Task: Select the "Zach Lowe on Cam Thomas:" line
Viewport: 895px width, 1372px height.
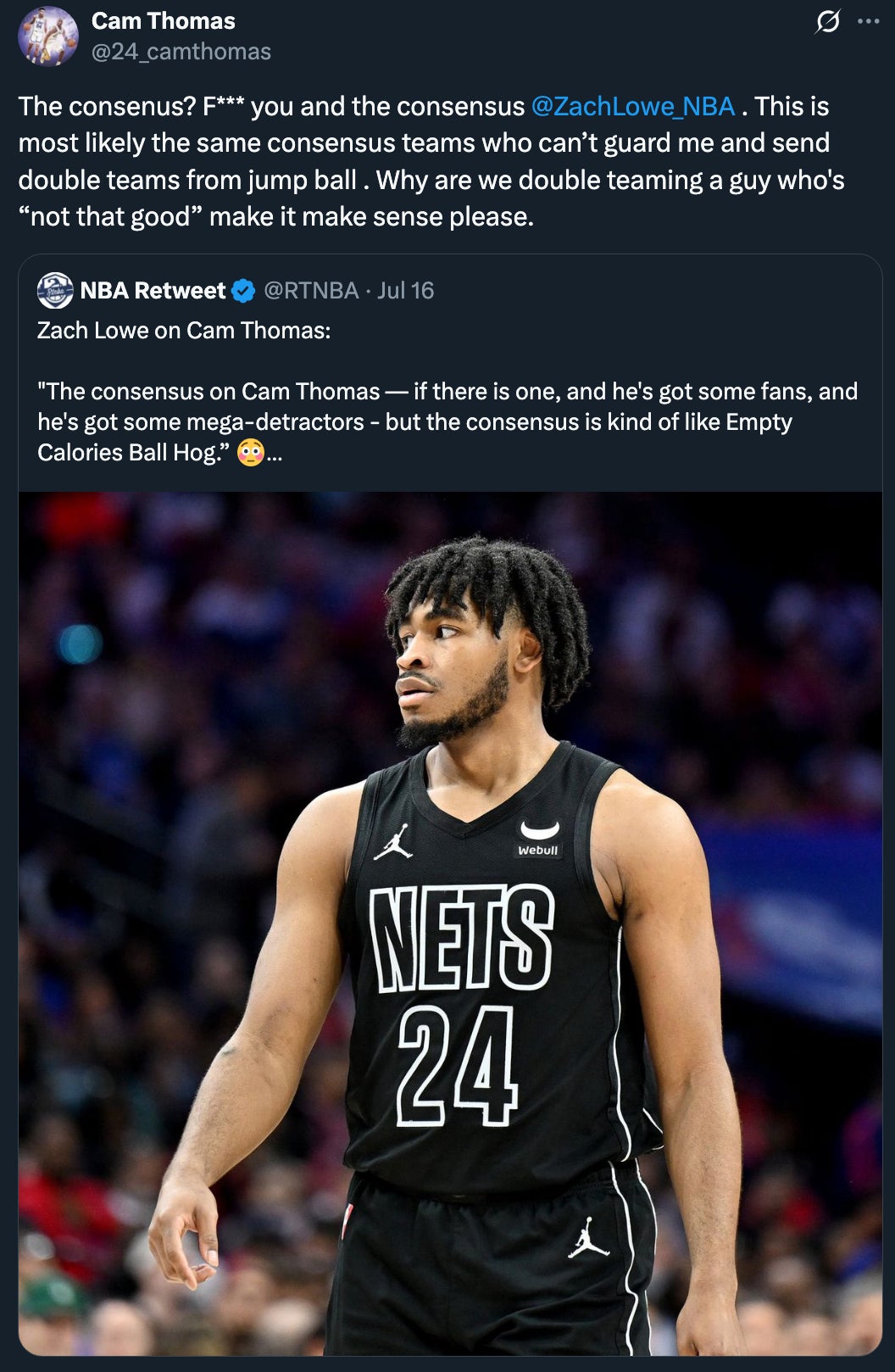Action: 184,330
